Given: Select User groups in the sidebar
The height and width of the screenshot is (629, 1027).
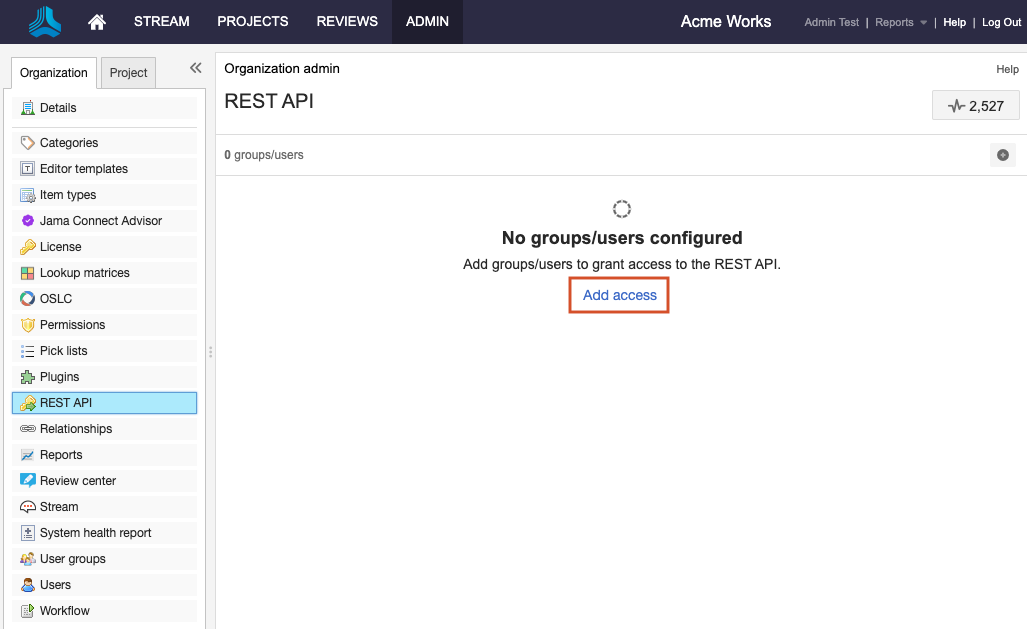Looking at the screenshot, I should pos(72,559).
